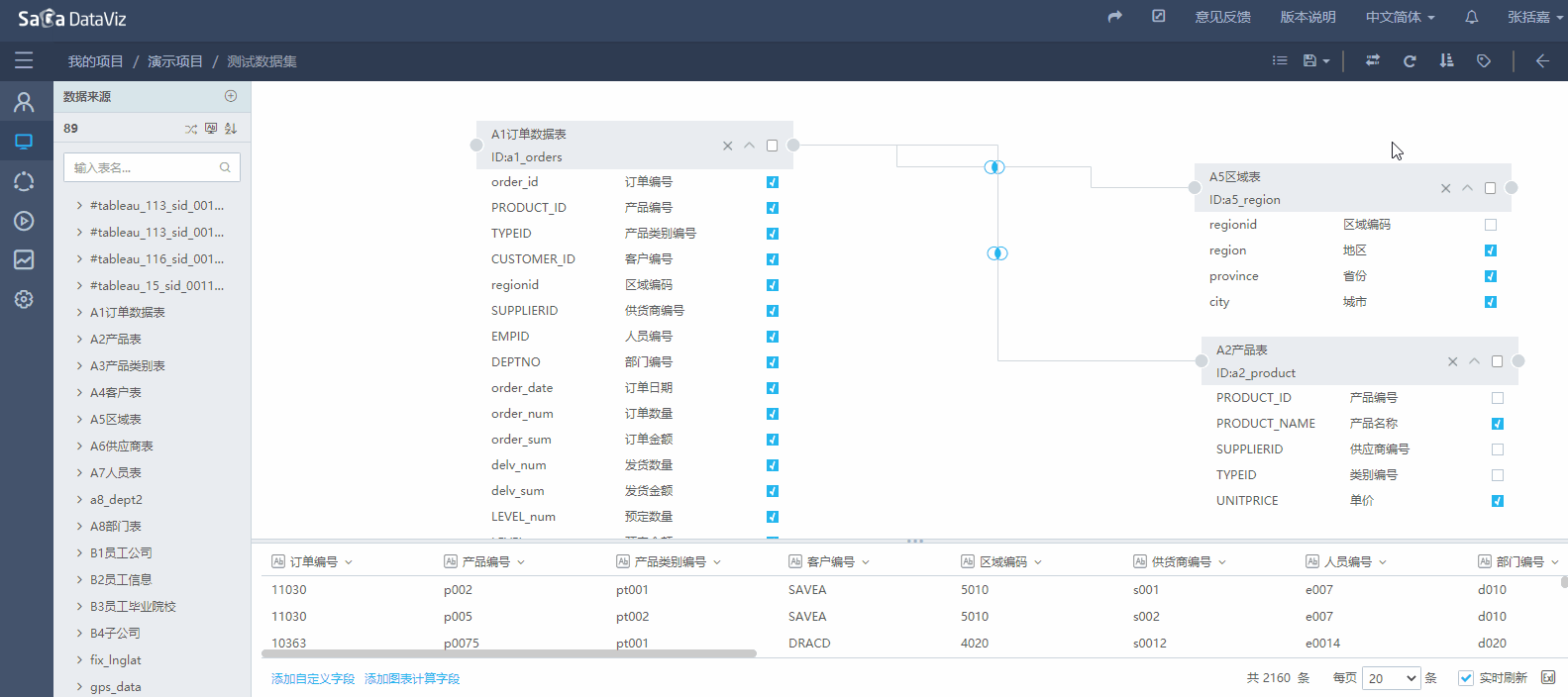Click the horizontal scrollbar of data preview
The width and height of the screenshot is (1568, 697).
[x=509, y=653]
